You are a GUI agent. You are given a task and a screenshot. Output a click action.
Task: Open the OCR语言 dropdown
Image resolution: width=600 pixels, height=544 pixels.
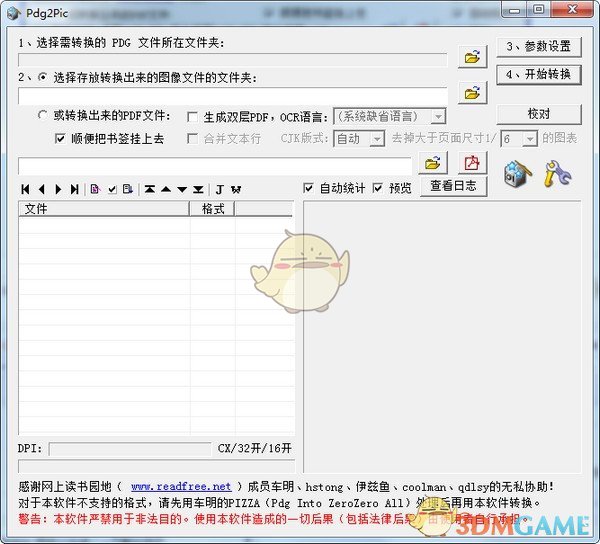[x=438, y=117]
